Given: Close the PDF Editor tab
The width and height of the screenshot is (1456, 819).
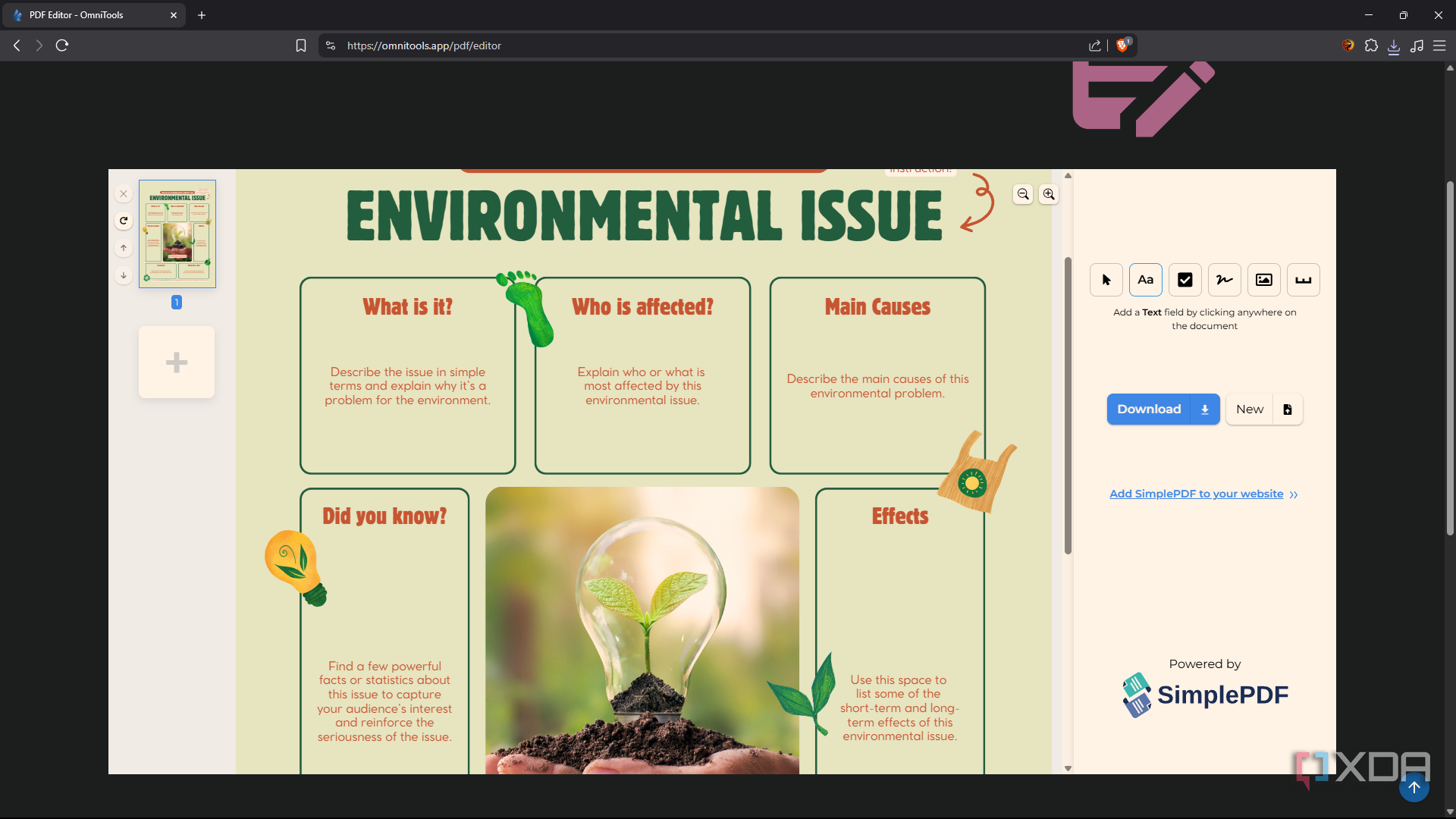Looking at the screenshot, I should (174, 15).
